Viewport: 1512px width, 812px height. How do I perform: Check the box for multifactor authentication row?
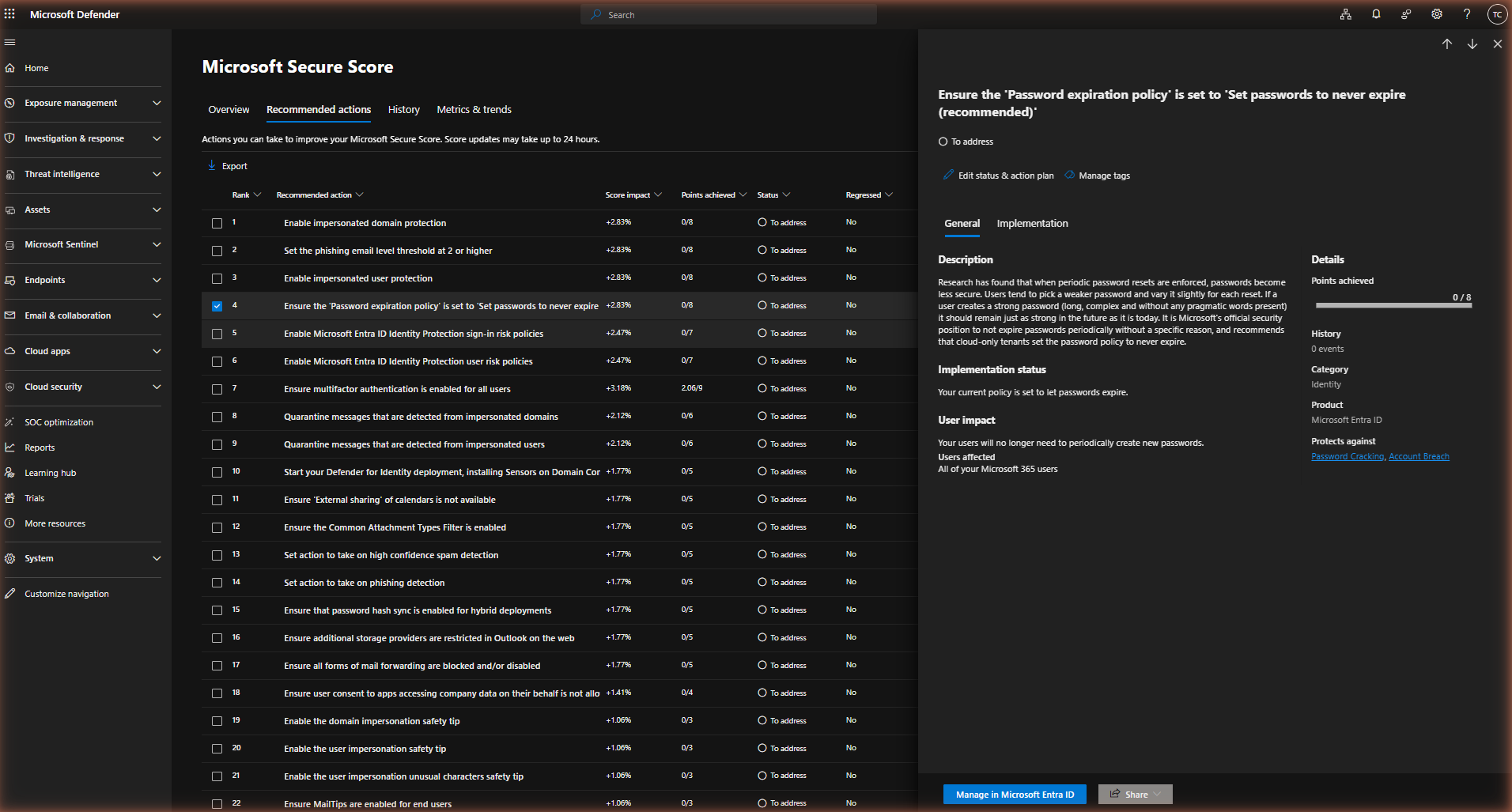[217, 390]
